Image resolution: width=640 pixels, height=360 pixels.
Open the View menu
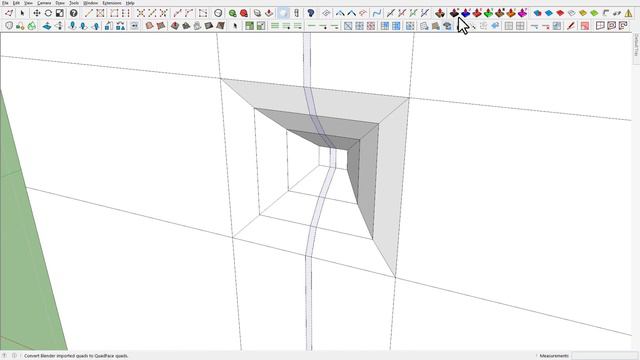28,3
